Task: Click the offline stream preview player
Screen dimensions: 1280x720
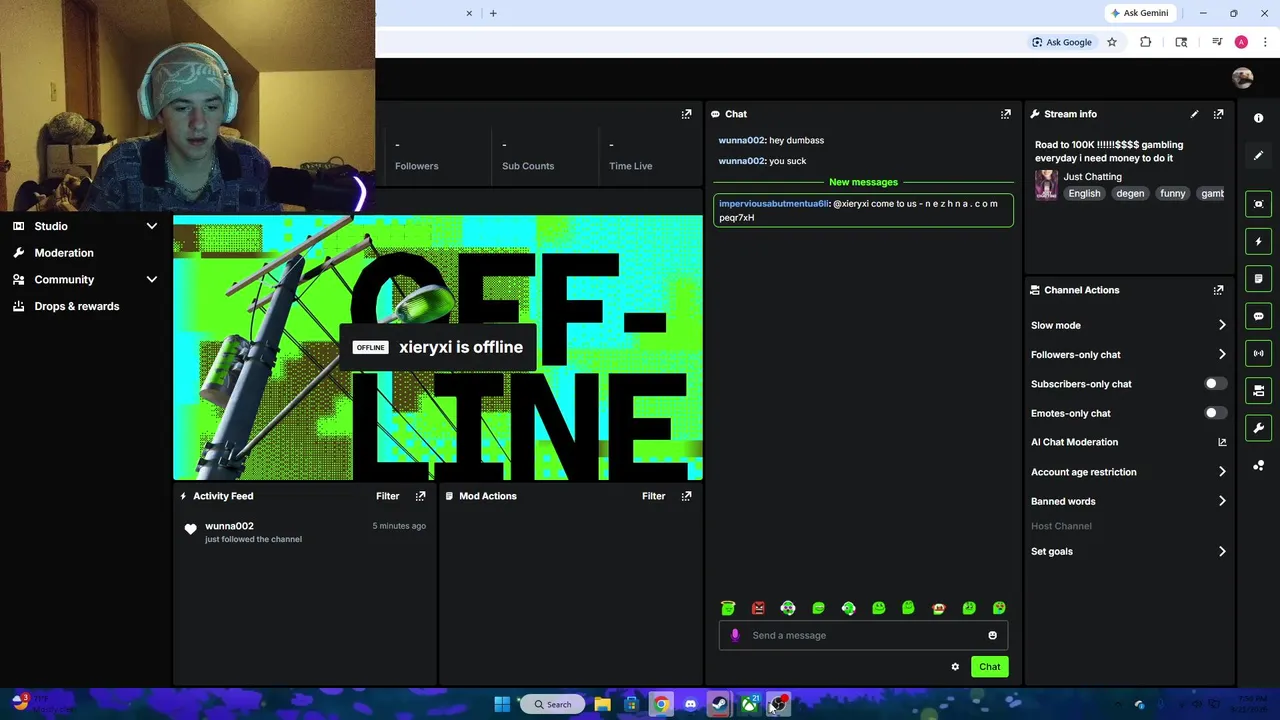Action: pos(438,348)
